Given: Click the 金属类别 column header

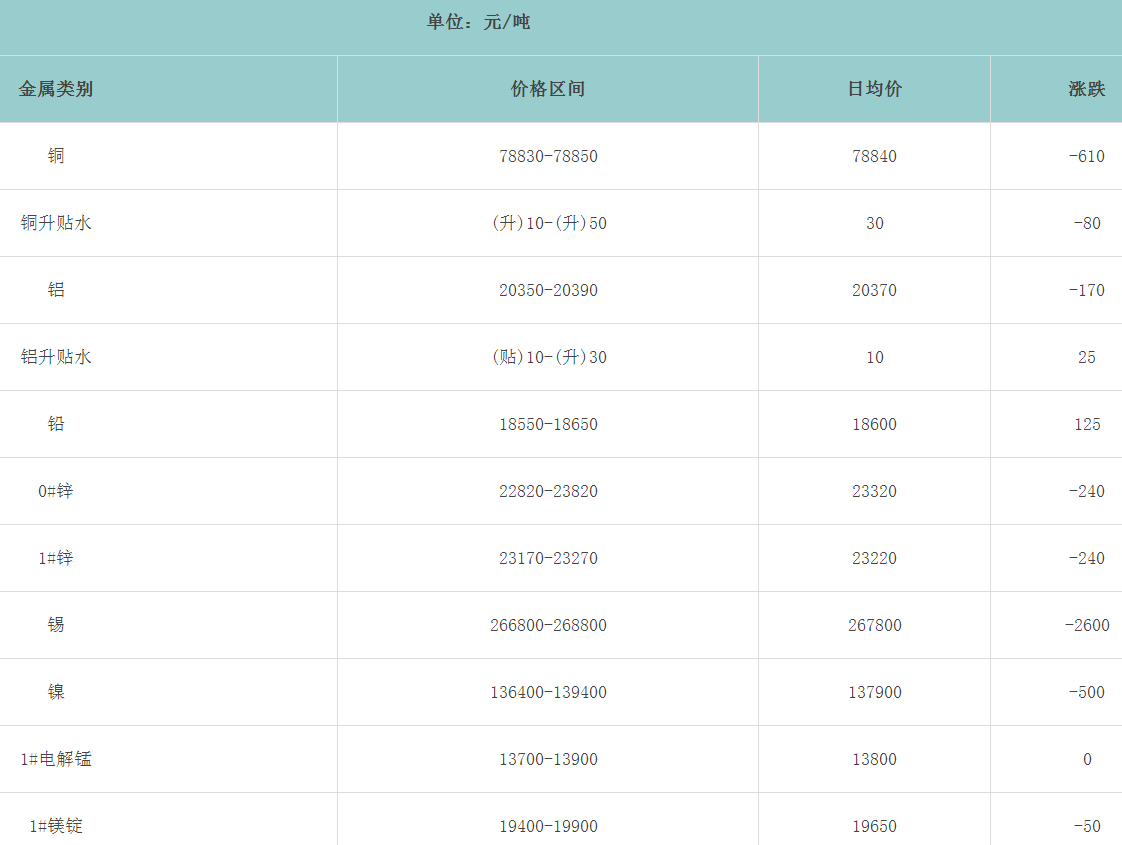Looking at the screenshot, I should pyautogui.click(x=56, y=89).
